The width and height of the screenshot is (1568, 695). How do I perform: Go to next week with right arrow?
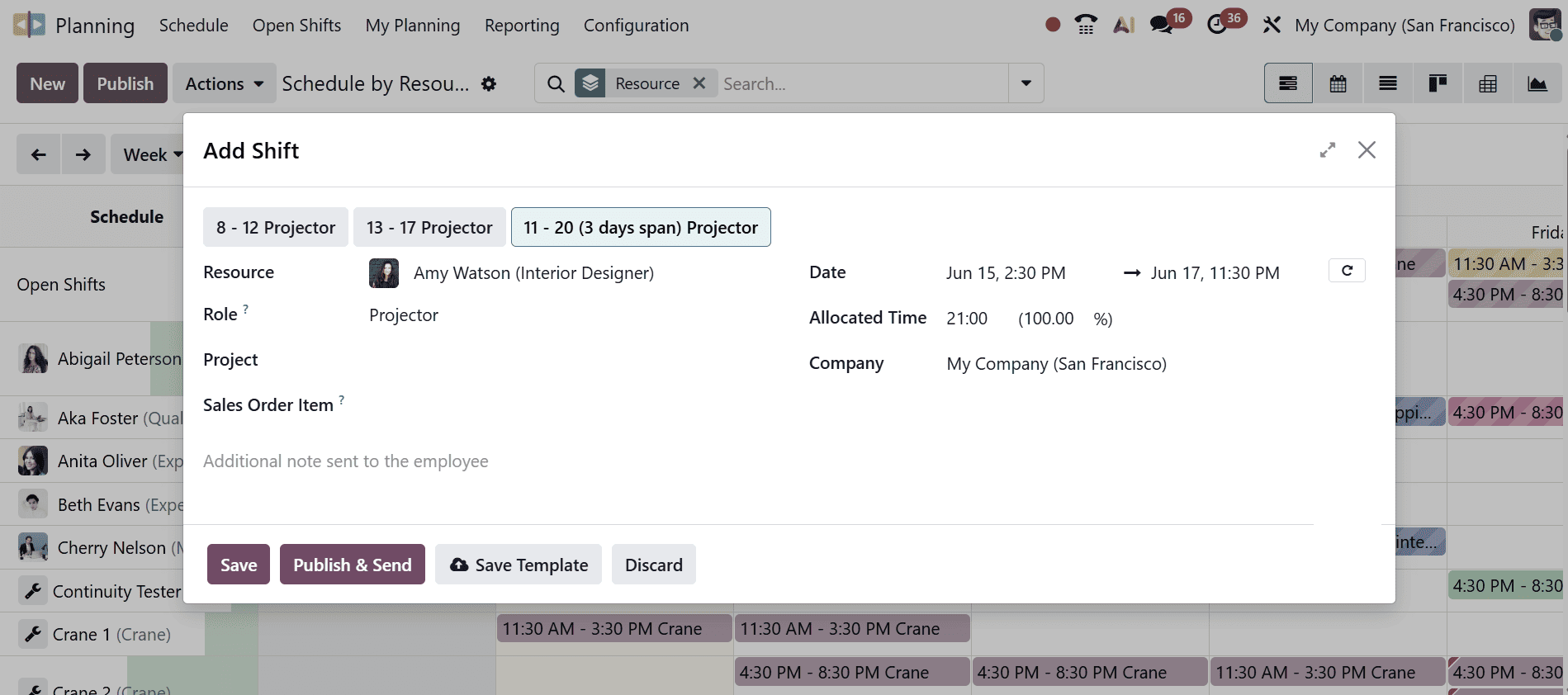83,154
